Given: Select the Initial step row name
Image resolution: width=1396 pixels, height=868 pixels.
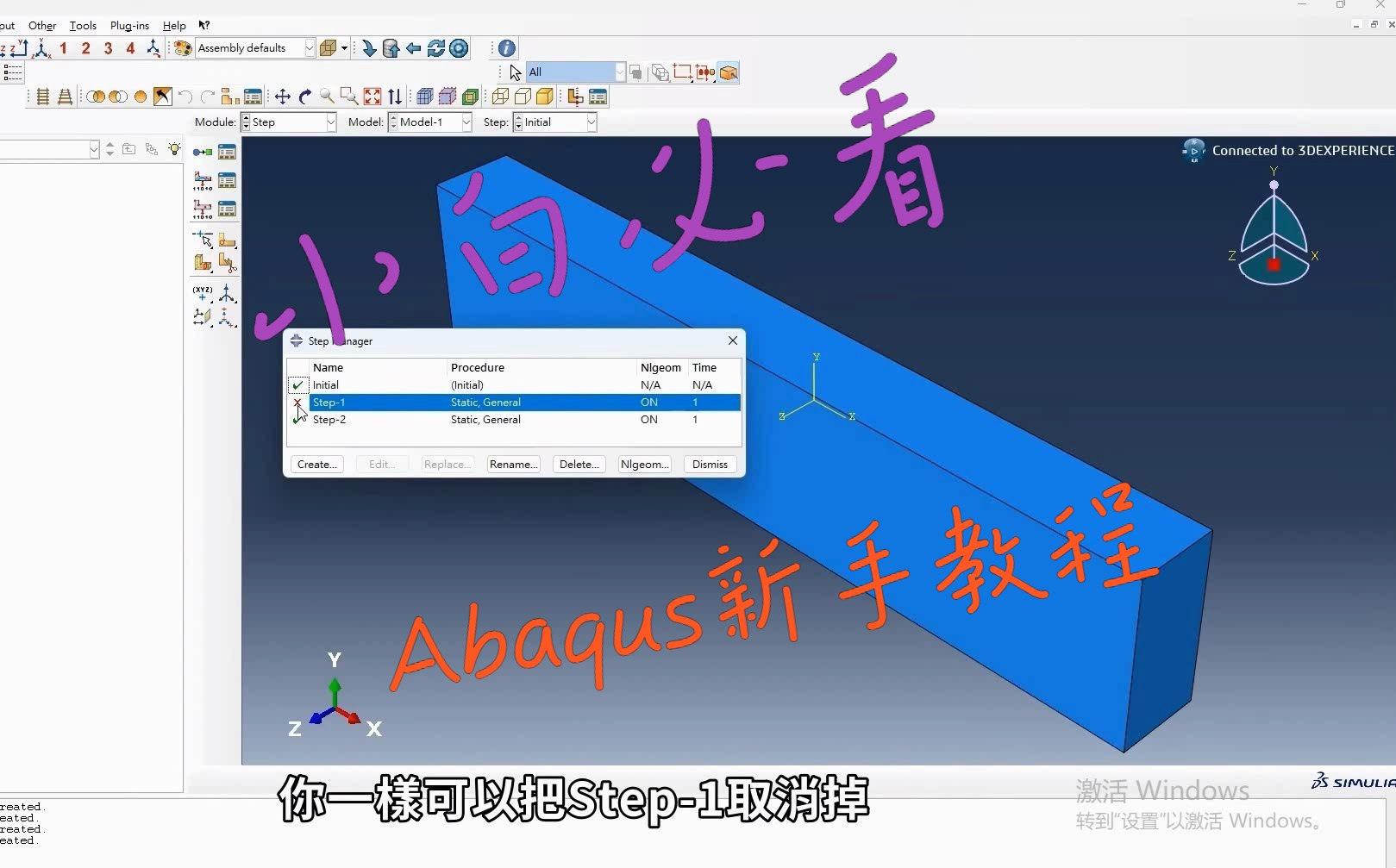Looking at the screenshot, I should (x=326, y=385).
